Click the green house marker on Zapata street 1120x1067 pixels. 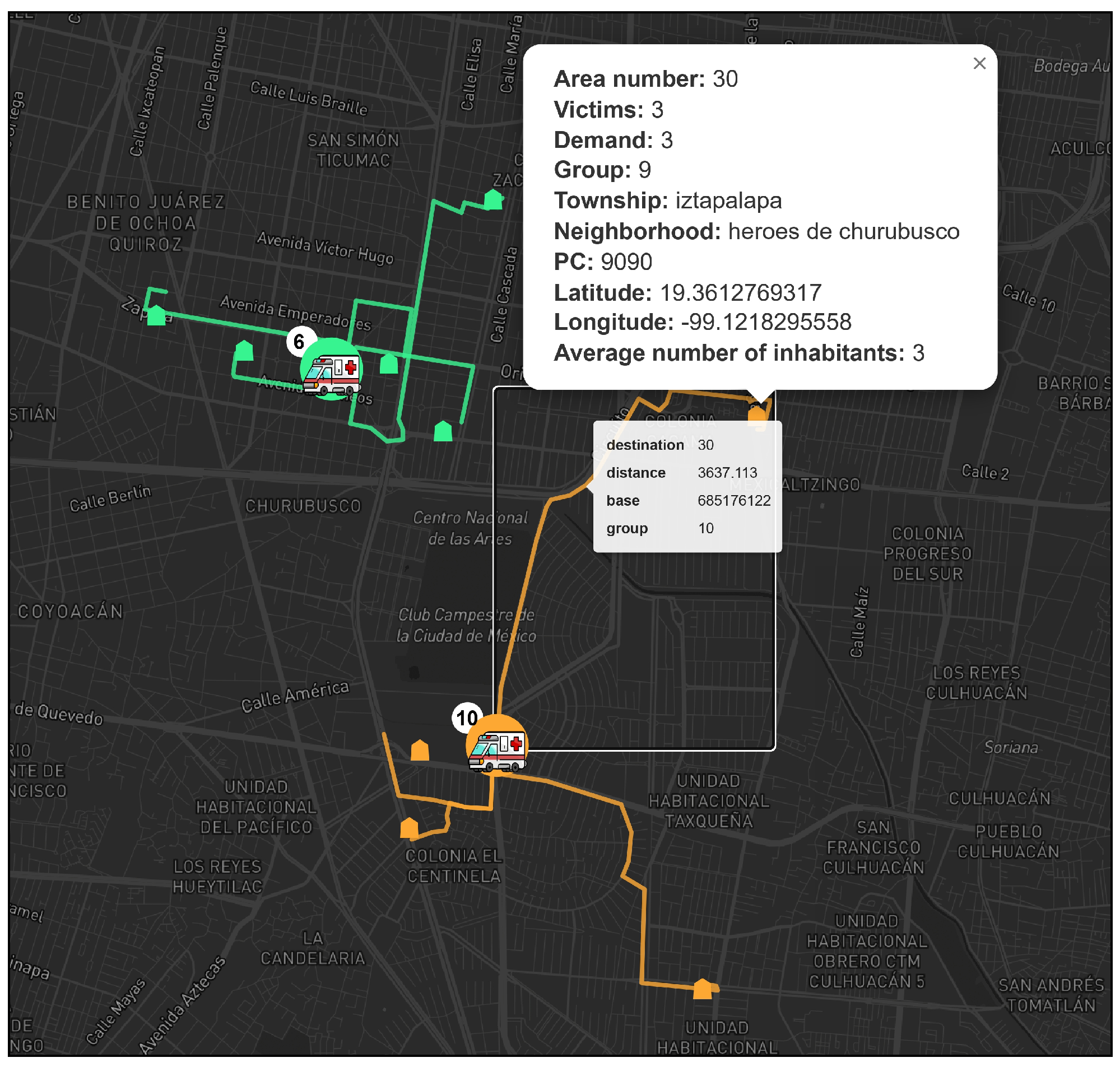tap(156, 316)
